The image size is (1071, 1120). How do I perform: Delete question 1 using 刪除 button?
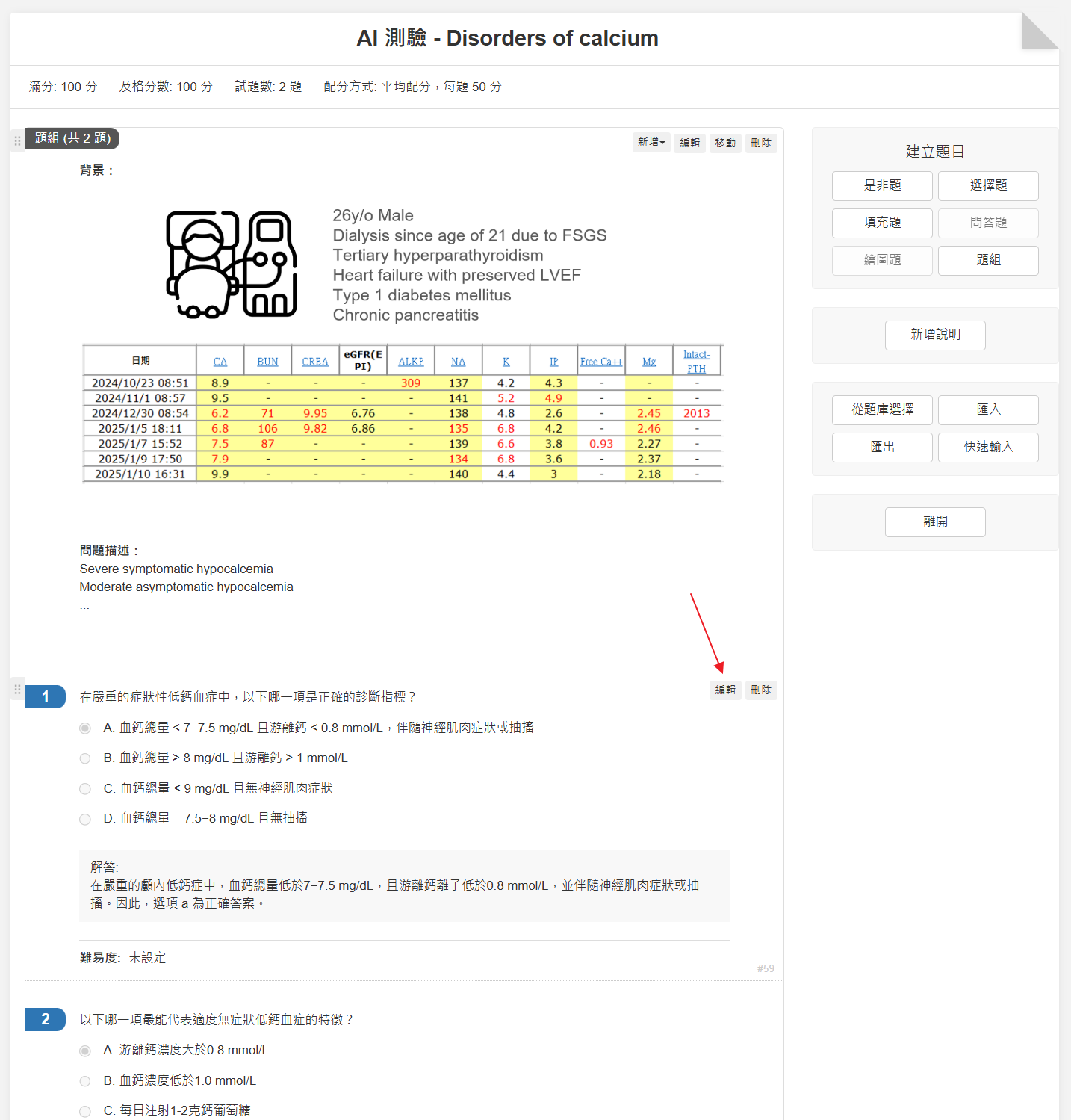pyautogui.click(x=760, y=690)
